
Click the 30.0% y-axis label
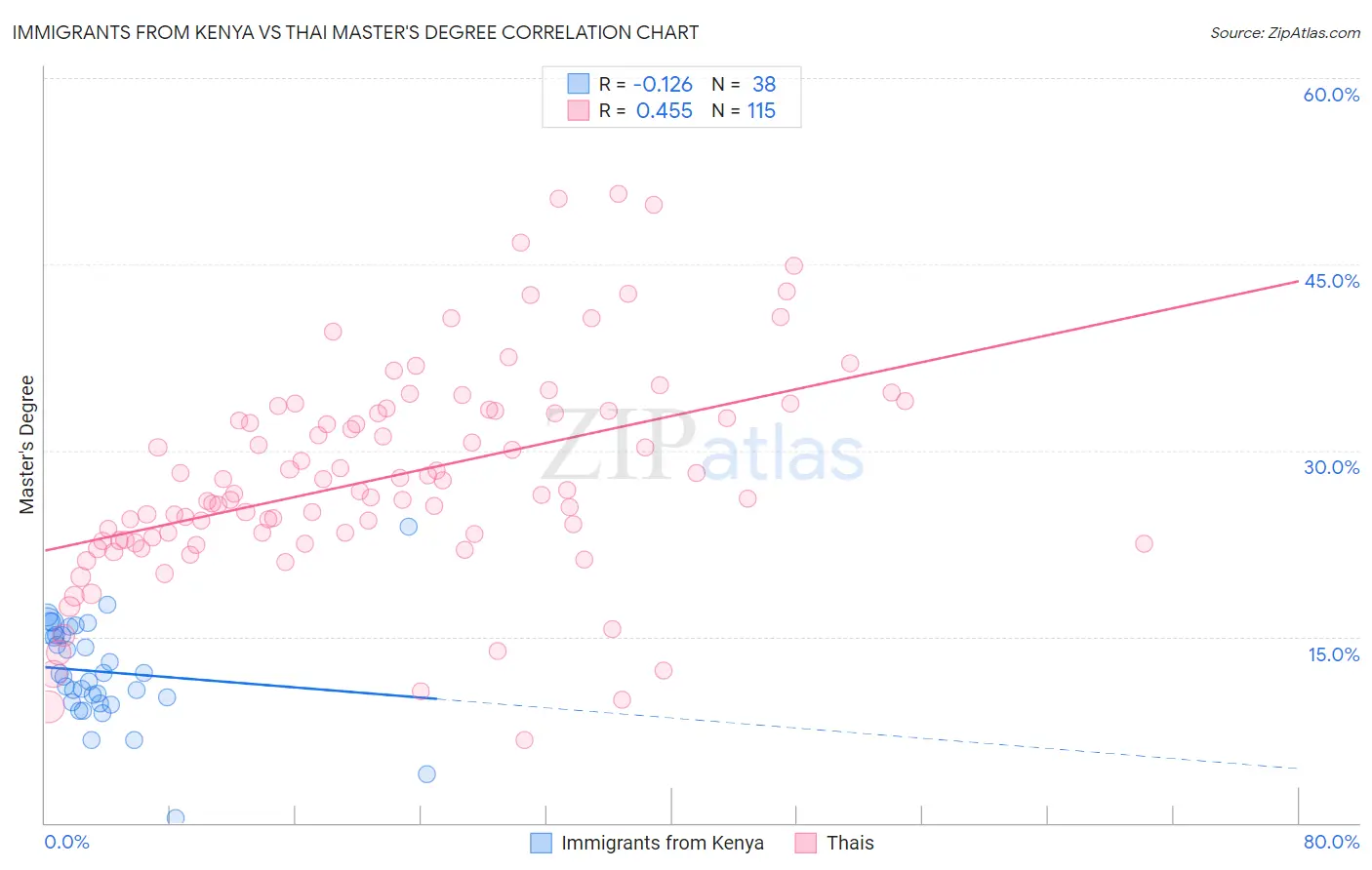point(1331,467)
